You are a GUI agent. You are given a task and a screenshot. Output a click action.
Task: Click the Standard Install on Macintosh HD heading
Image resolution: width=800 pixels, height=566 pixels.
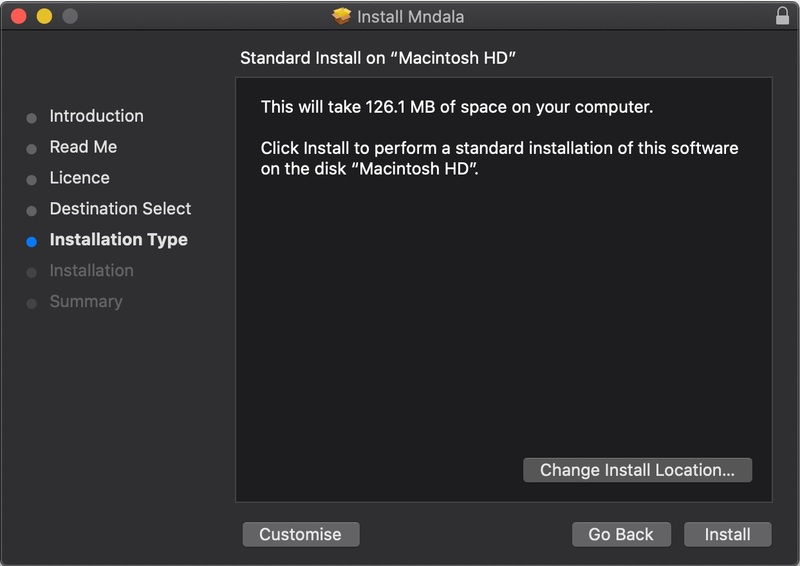(377, 58)
